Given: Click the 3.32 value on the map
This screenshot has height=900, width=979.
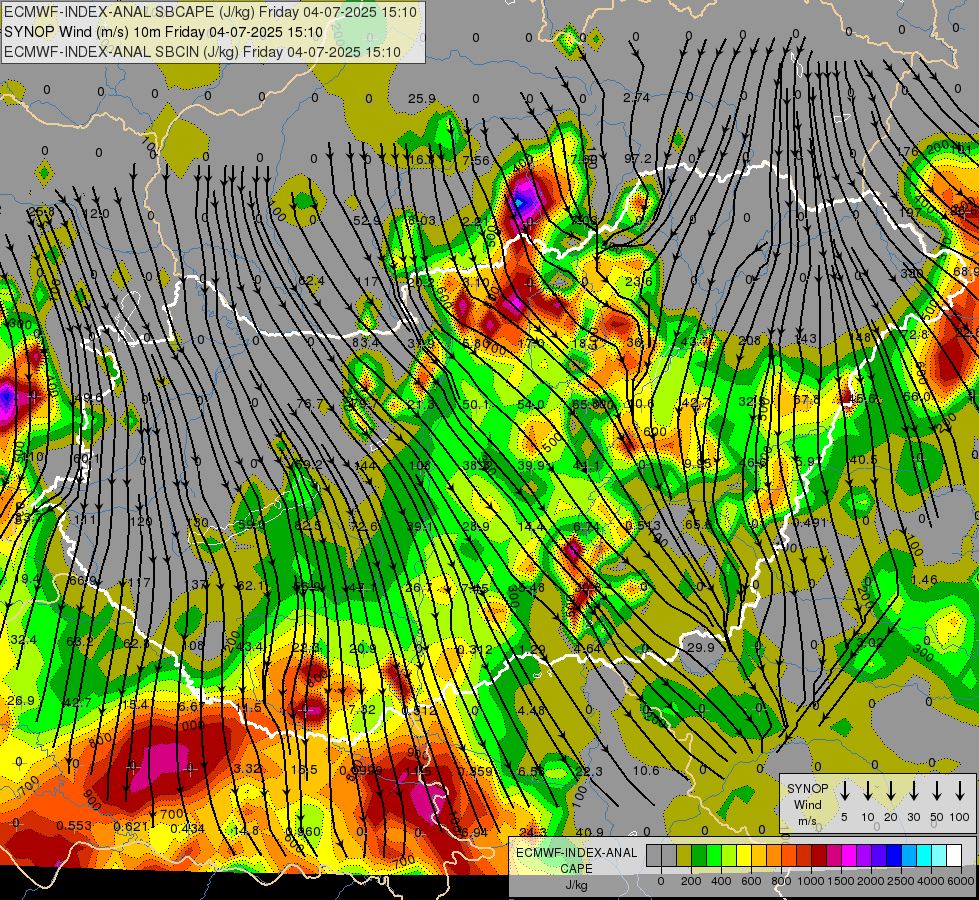Looking at the screenshot, I should pos(247,768).
